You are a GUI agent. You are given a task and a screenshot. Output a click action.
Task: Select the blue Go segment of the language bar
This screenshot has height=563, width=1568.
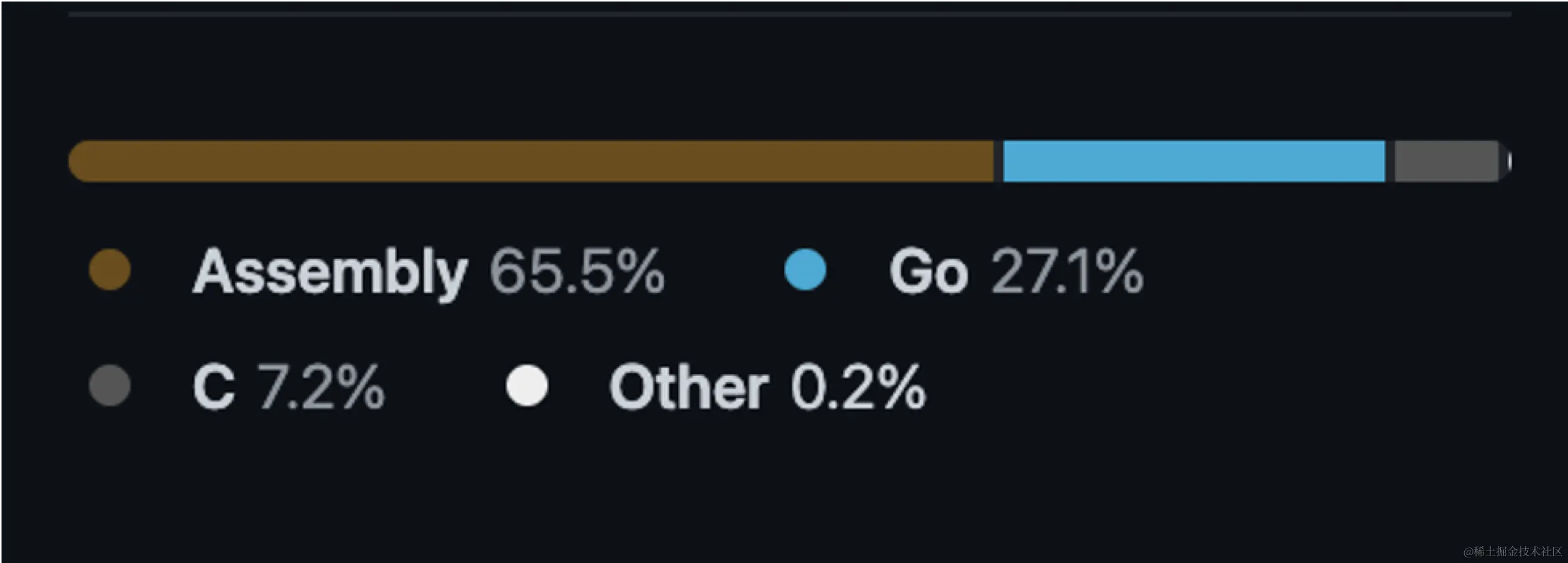[x=1194, y=162]
